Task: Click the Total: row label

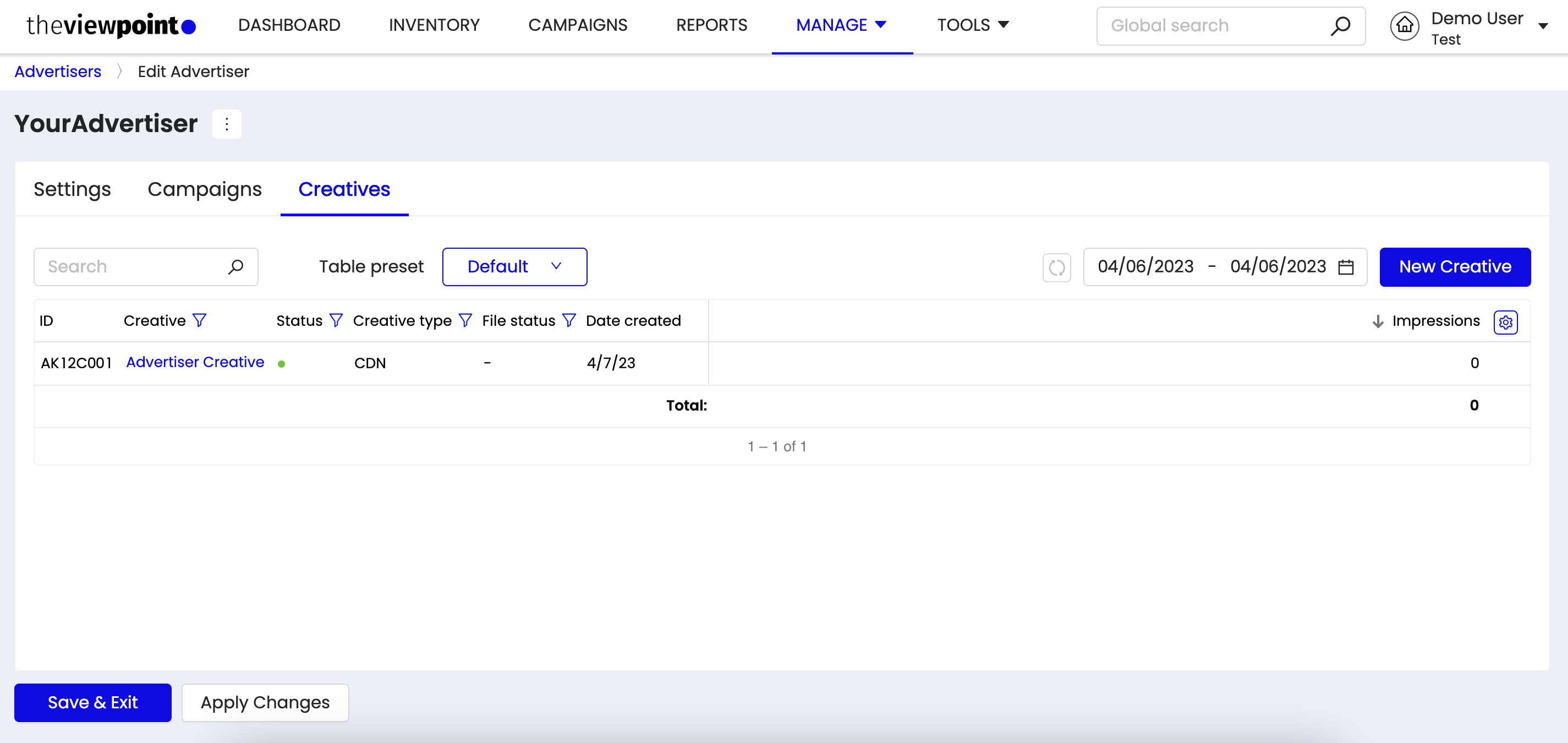Action: pos(687,406)
